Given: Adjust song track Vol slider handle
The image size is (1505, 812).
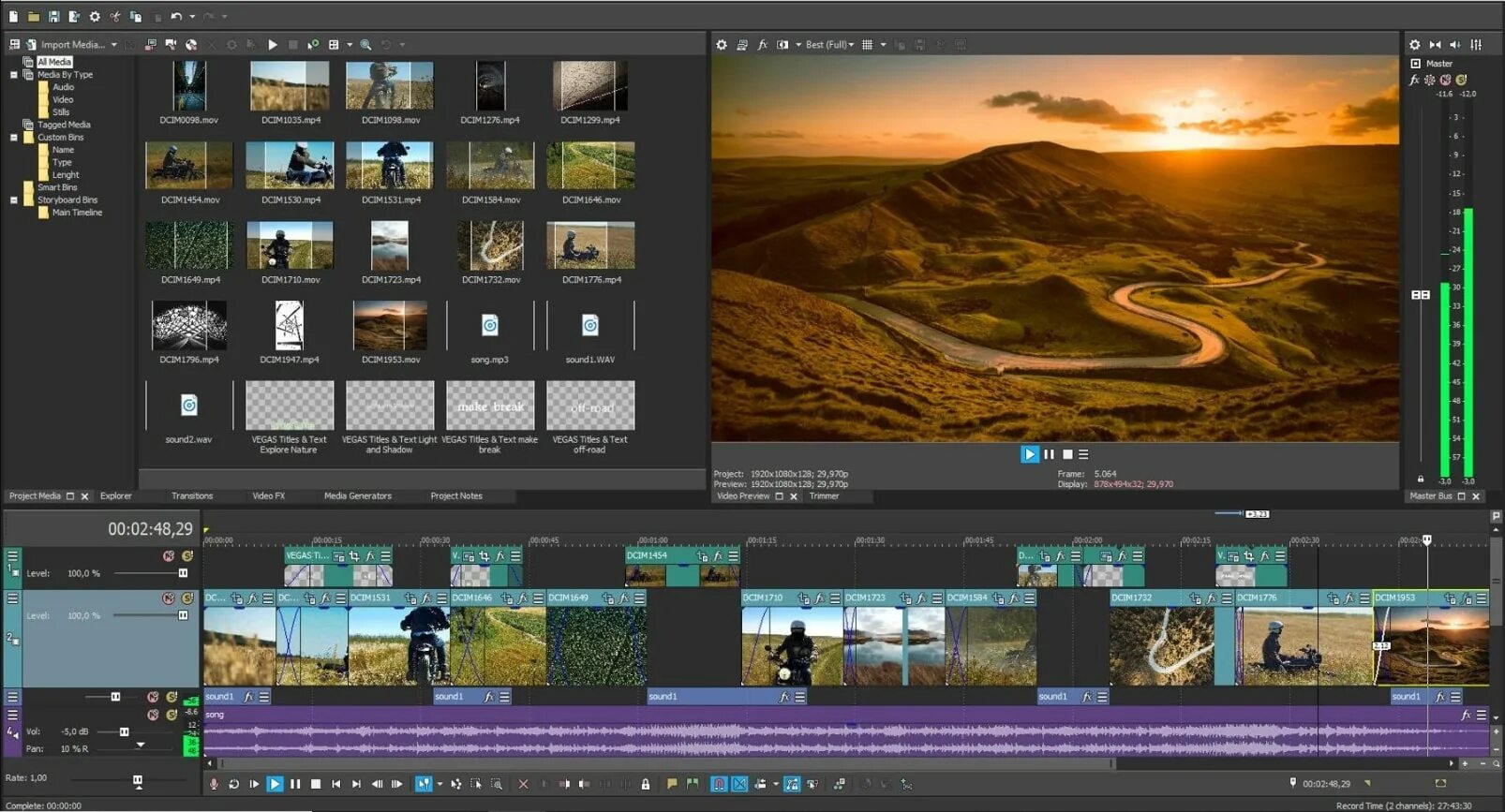Looking at the screenshot, I should 124,731.
